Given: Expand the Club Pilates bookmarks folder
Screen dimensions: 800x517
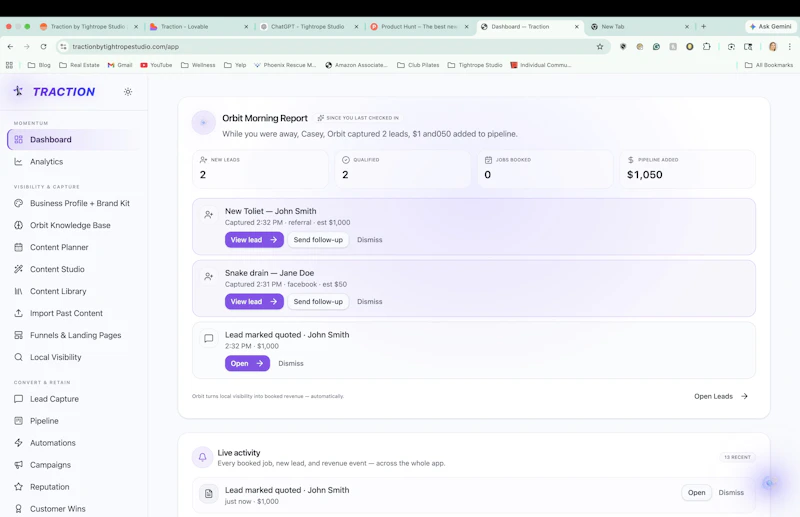Looking at the screenshot, I should click(418, 65).
